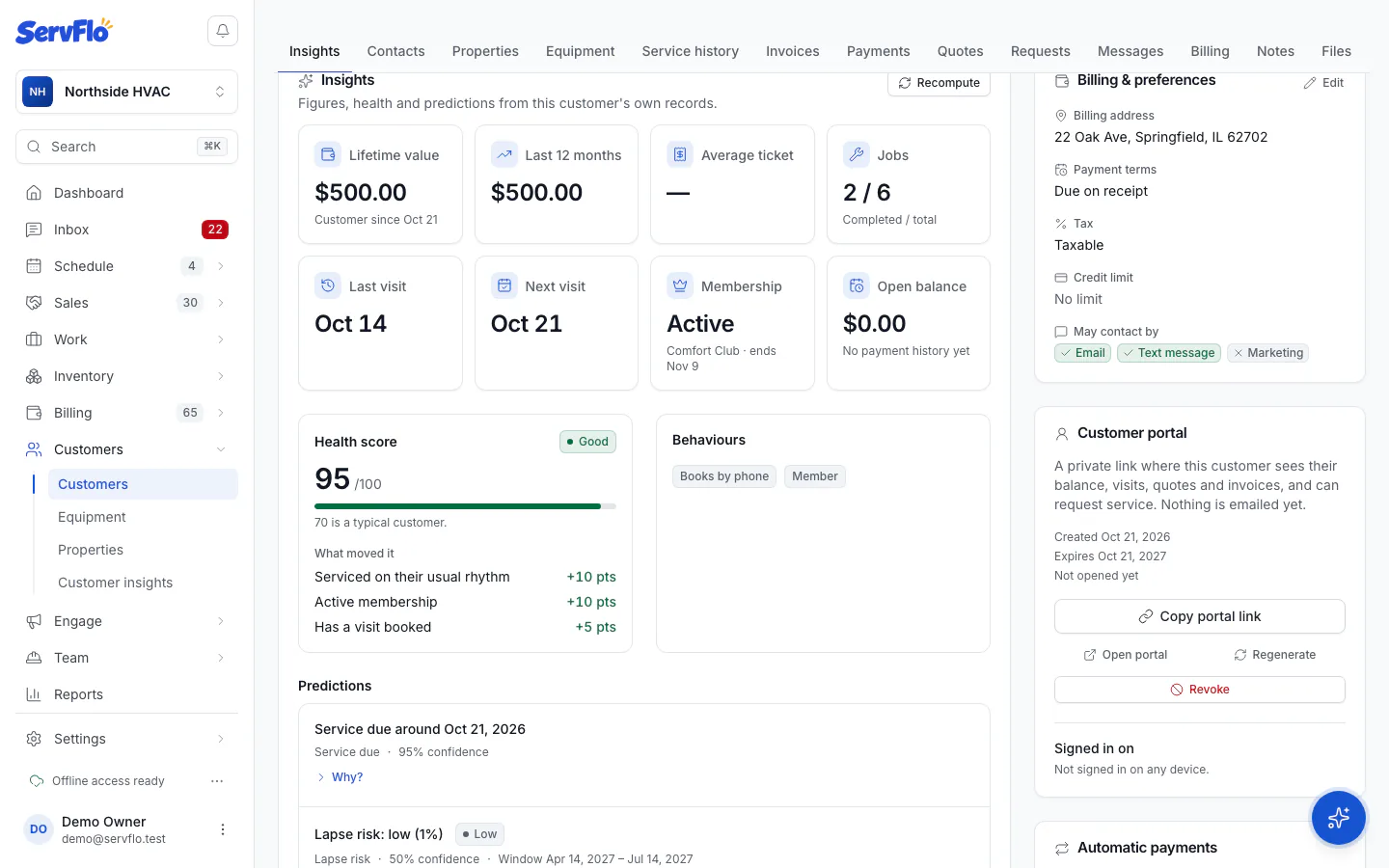Screen dimensions: 1389x868
Task: Click the Recompute button
Action: pos(939,83)
